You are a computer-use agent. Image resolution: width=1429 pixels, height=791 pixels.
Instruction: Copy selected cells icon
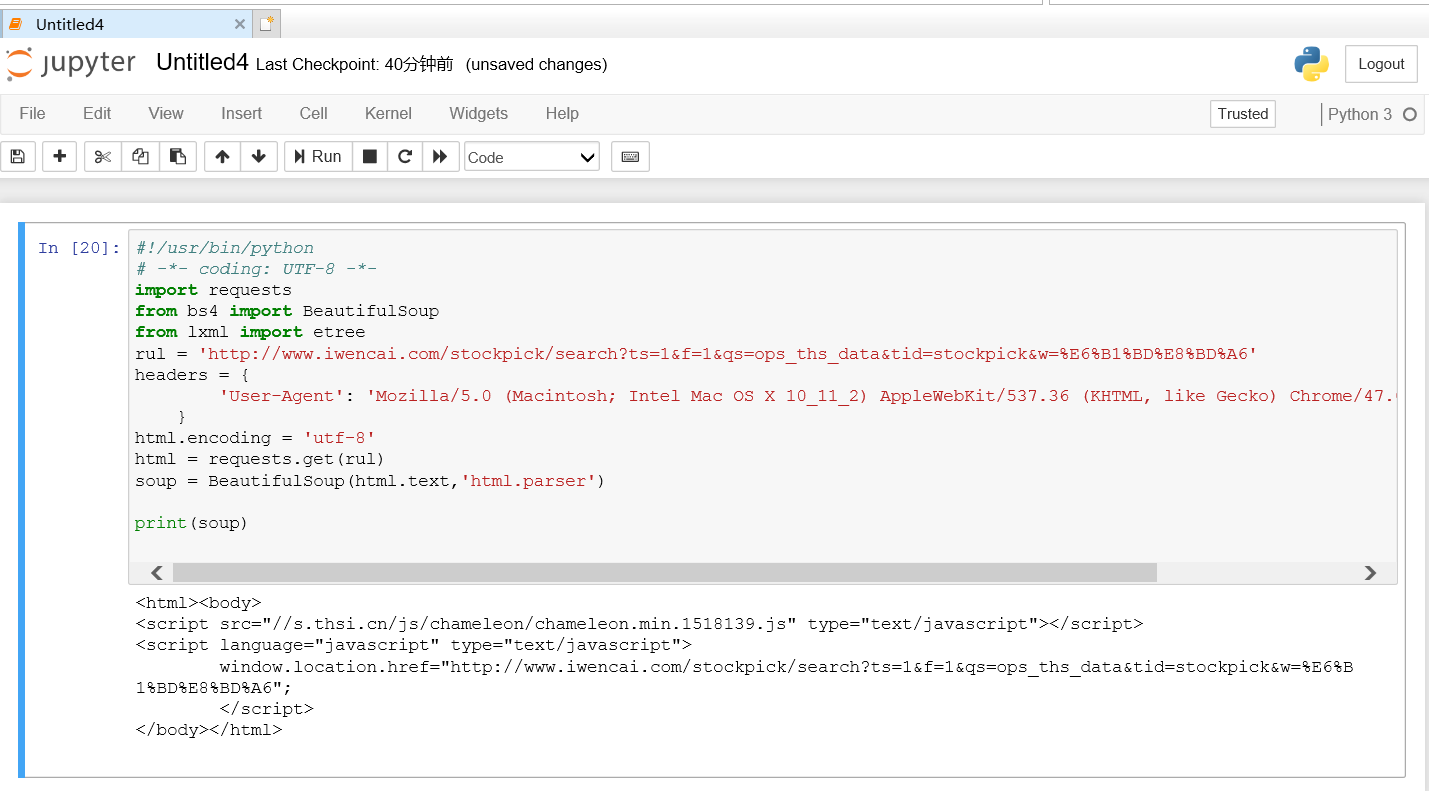coord(140,157)
